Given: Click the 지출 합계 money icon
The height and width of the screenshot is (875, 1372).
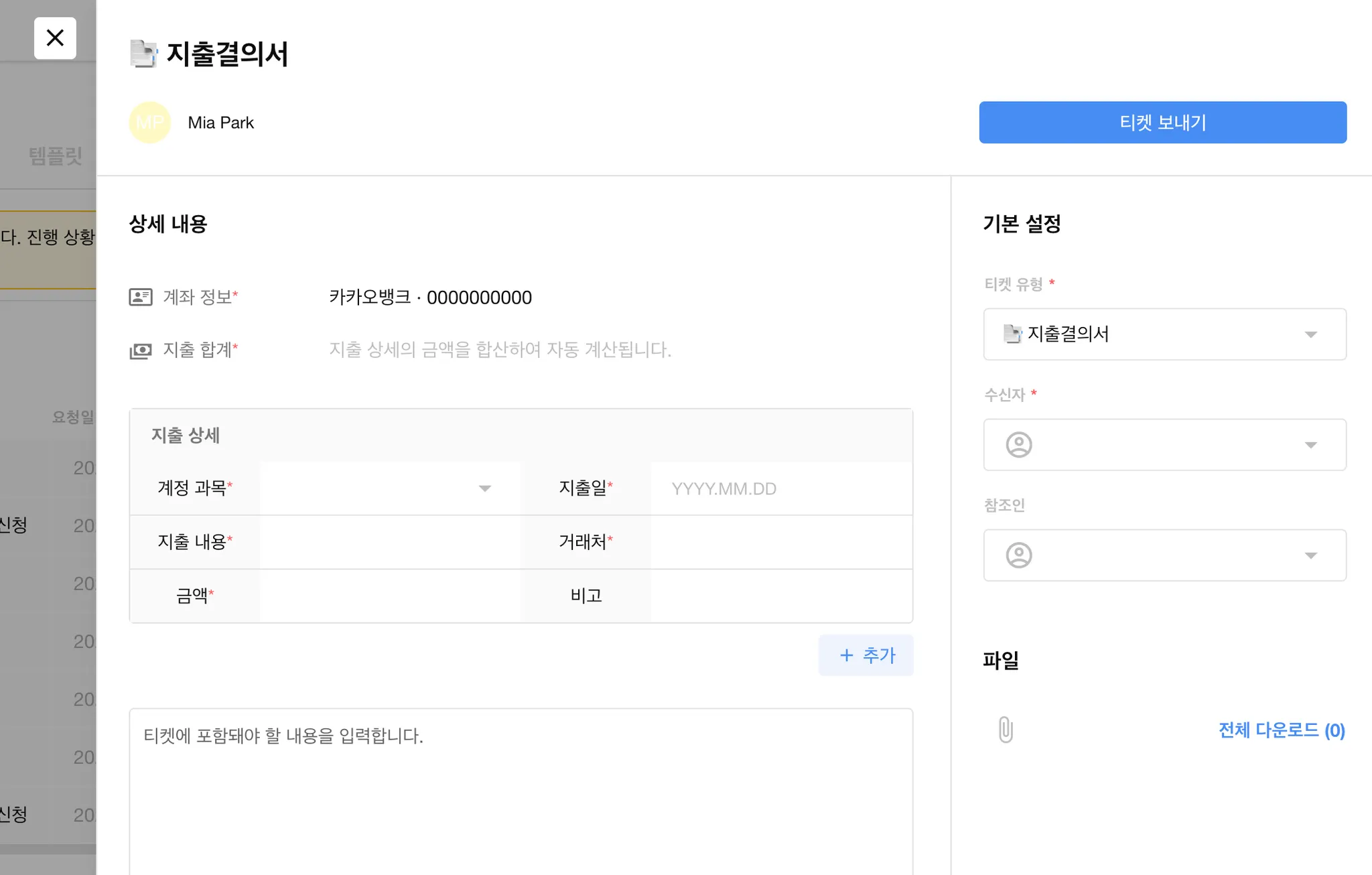Looking at the screenshot, I should (x=141, y=350).
